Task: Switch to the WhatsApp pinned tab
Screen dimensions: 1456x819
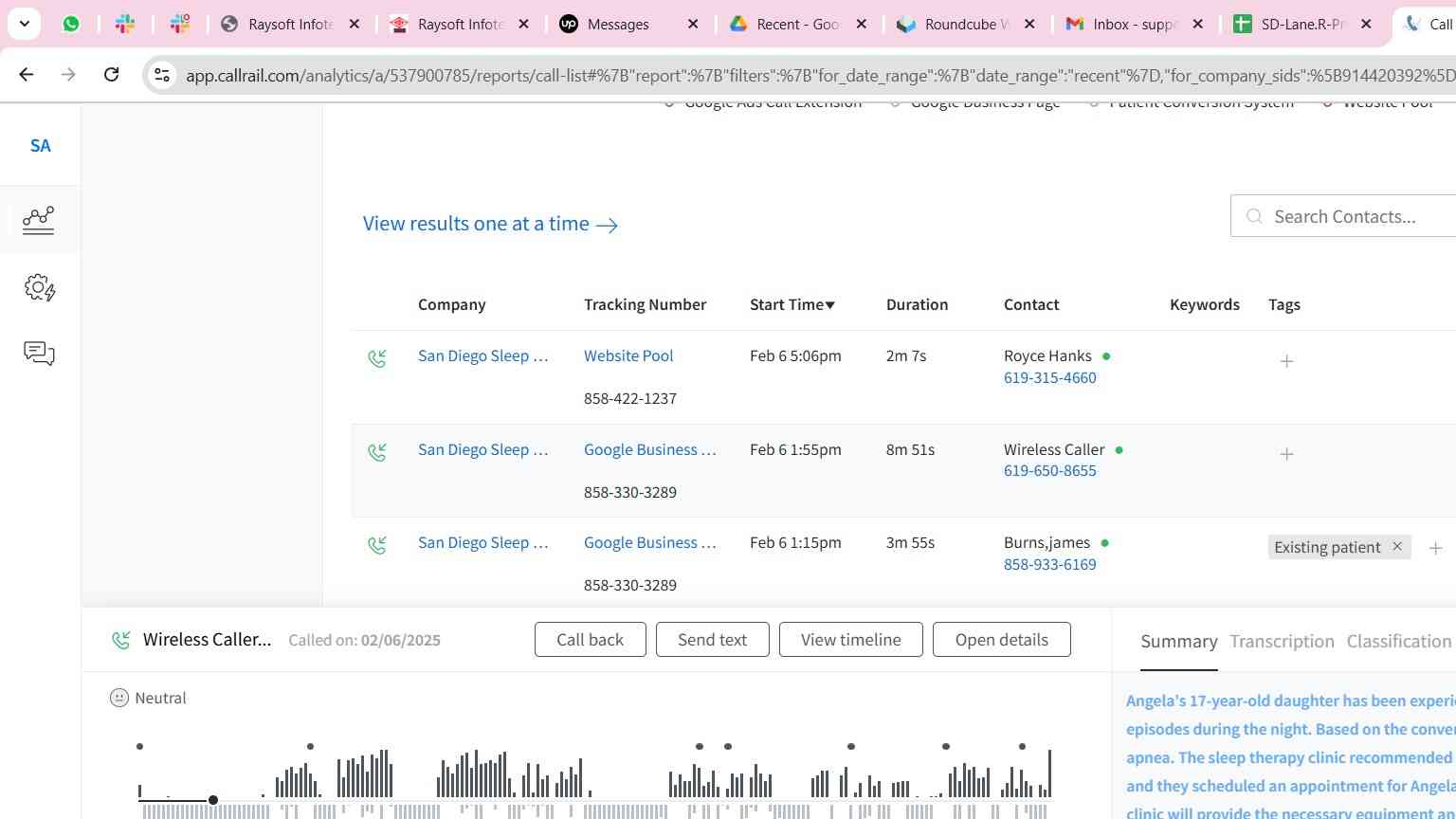Action: pyautogui.click(x=71, y=24)
